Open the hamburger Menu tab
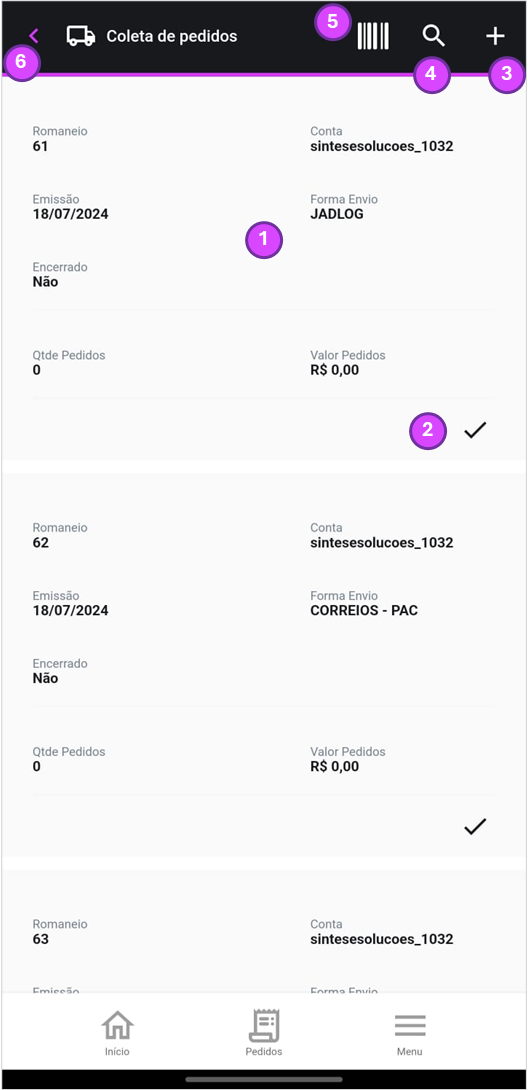Viewport: 528px width, 1090px height. click(410, 1032)
